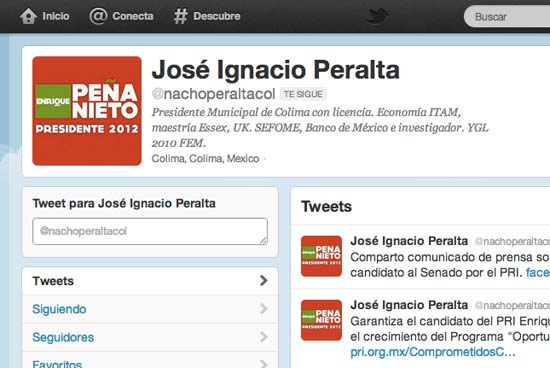Image resolution: width=550 pixels, height=368 pixels.
Task: Open the Seguidores list
Action: coord(150,337)
